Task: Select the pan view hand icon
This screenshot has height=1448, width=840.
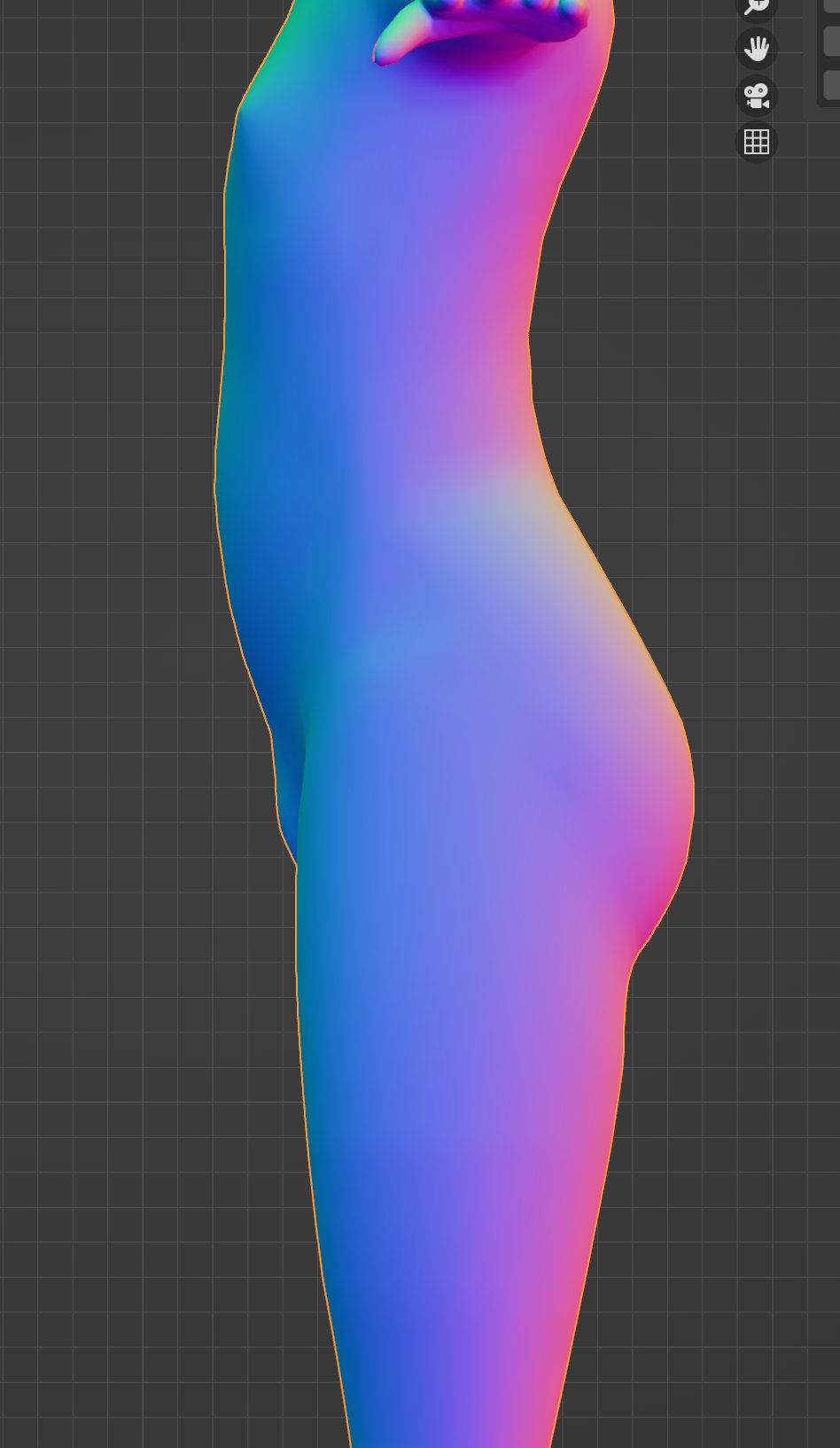Action: pos(757,49)
